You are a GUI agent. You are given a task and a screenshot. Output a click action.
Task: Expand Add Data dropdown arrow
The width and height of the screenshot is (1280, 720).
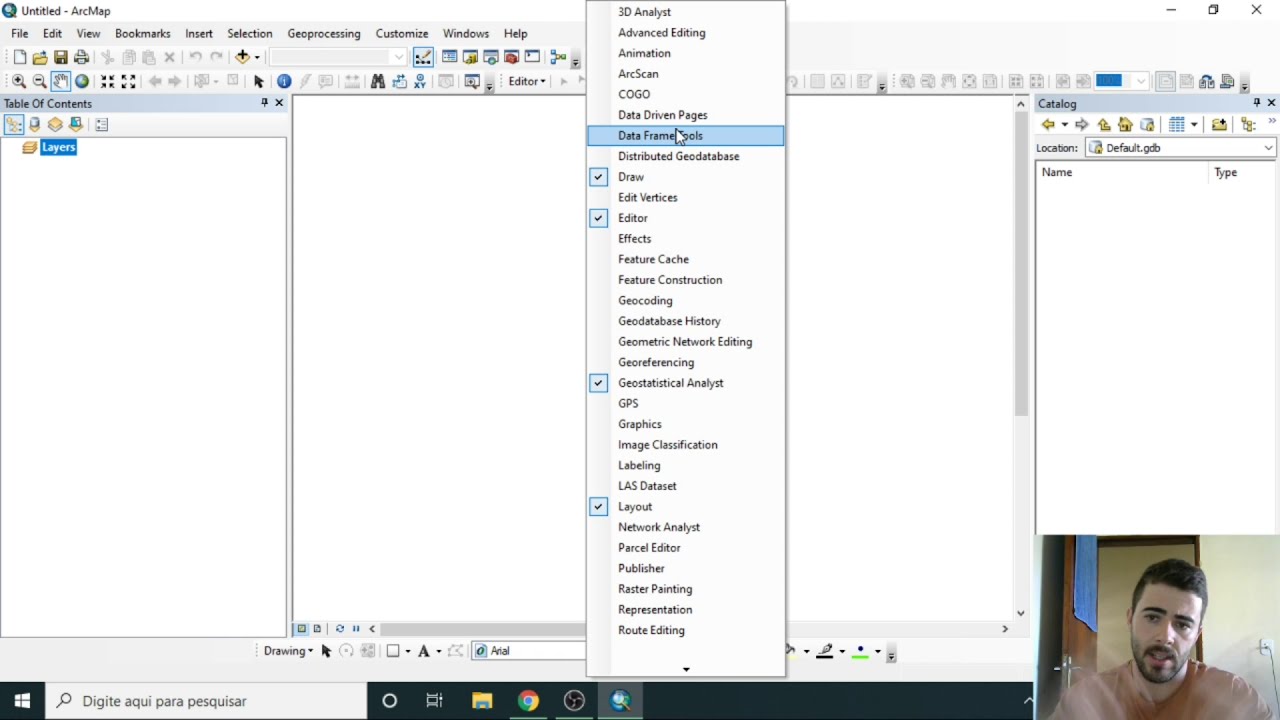click(257, 57)
